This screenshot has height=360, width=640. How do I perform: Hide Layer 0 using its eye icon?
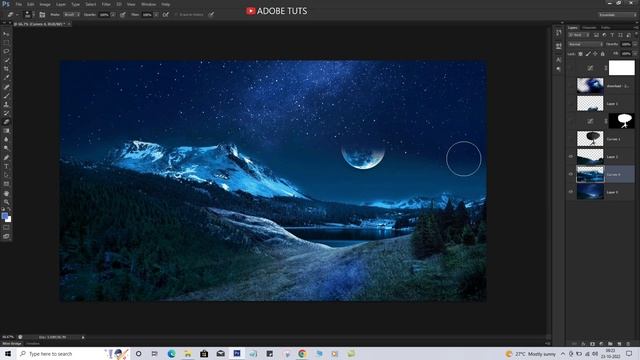571,192
